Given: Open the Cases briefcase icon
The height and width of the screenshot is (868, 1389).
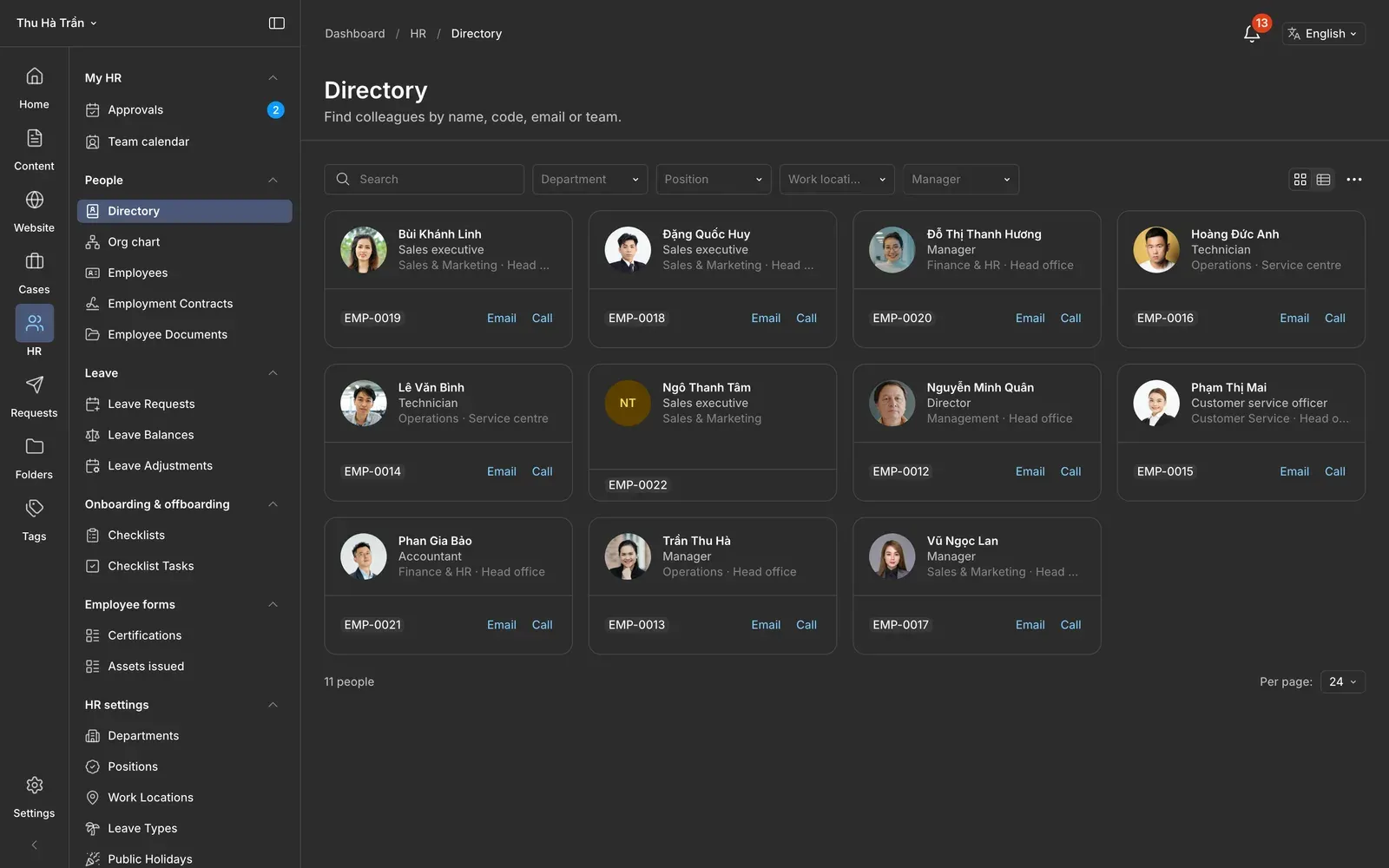Looking at the screenshot, I should click(34, 261).
